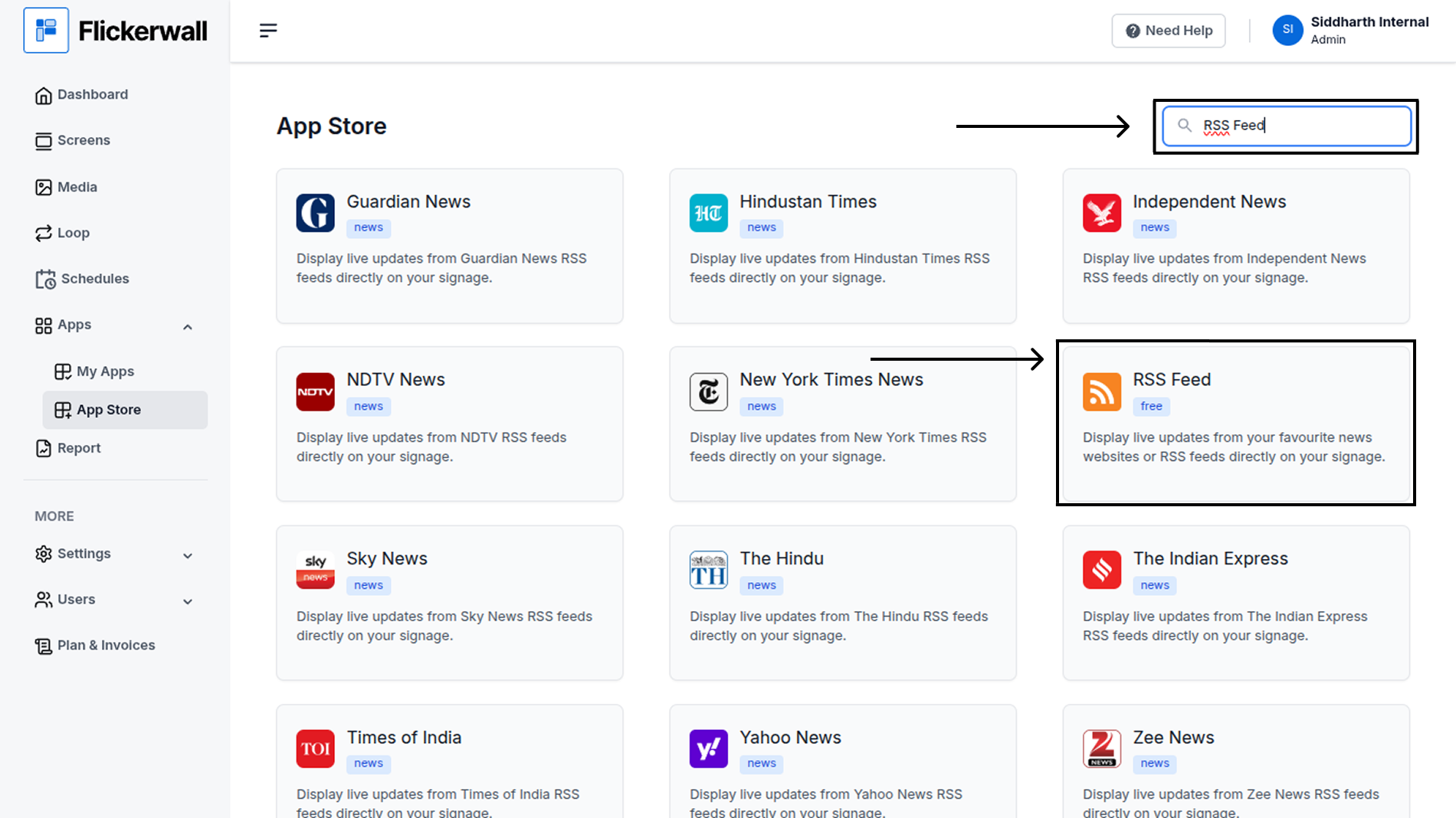Toggle the hamburger sidebar menu icon

click(x=268, y=31)
